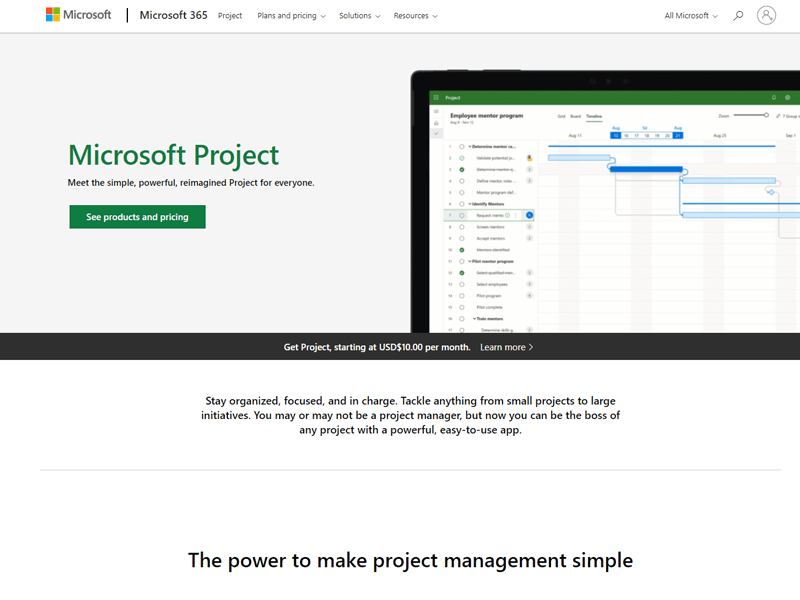Expand the Plans and pricing menu
800x600 pixels.
(291, 16)
